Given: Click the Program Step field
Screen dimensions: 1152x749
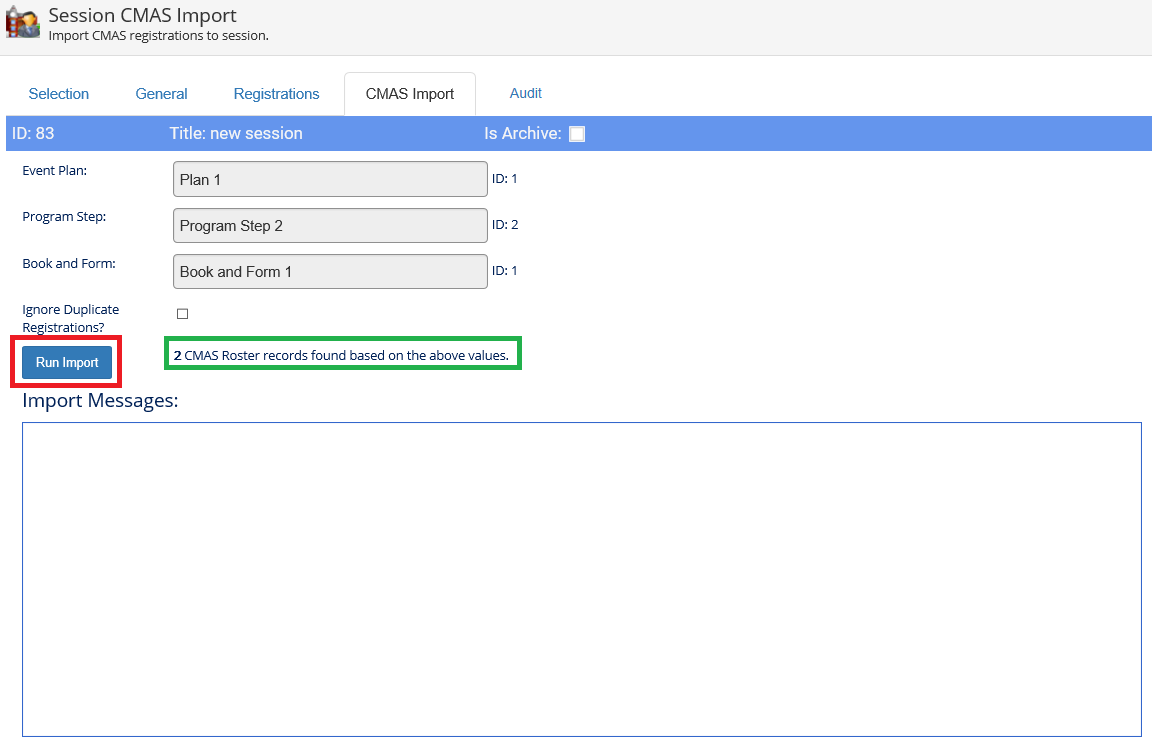Looking at the screenshot, I should click(x=330, y=226).
